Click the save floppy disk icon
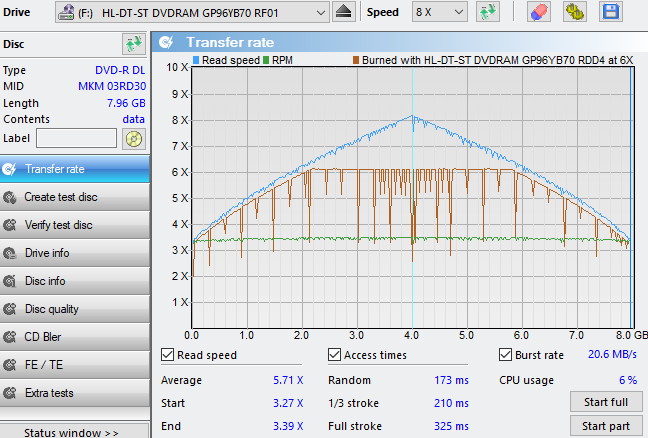 (609, 11)
